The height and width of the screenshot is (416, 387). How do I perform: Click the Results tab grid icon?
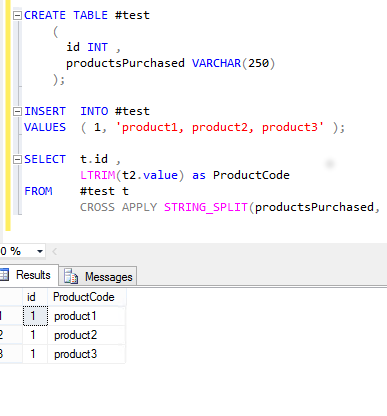4,275
